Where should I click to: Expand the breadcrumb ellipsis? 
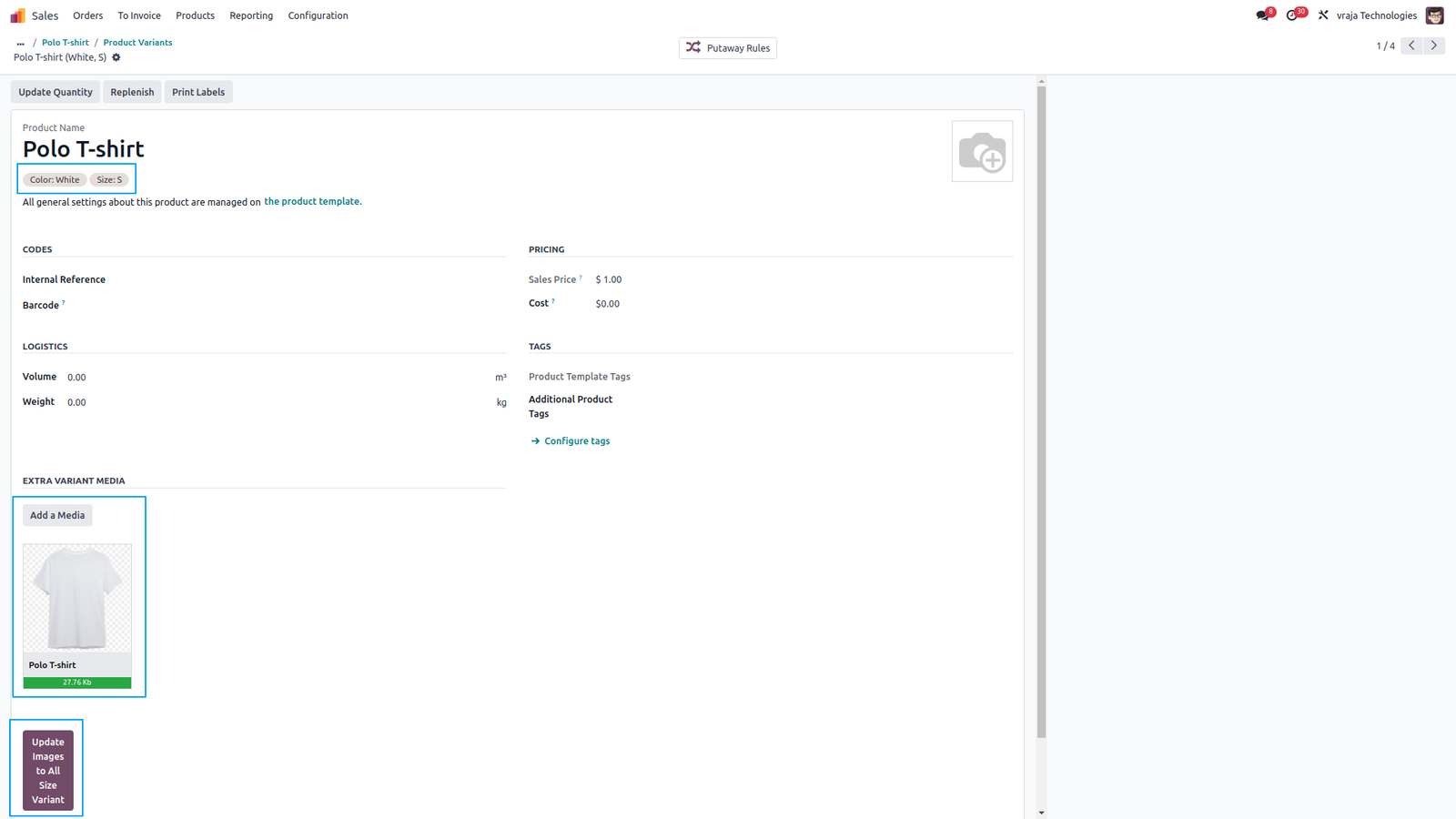coord(20,43)
